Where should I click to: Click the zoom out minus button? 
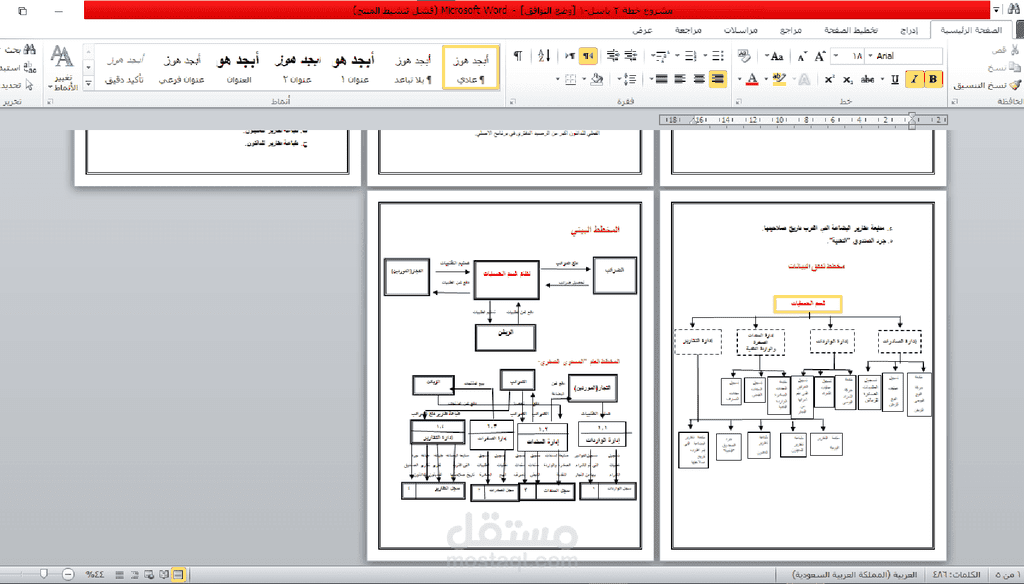(68, 574)
